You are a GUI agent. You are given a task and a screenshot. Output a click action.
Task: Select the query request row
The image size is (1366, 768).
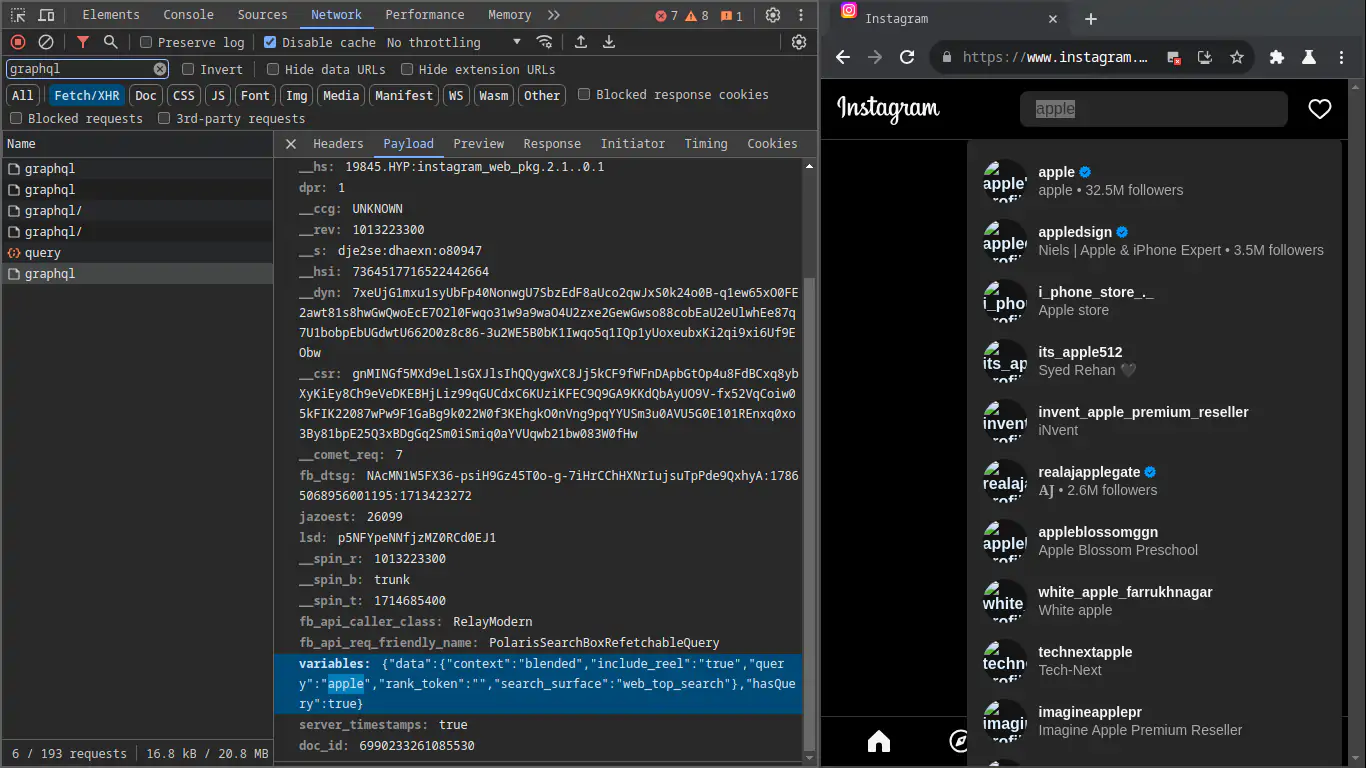[x=137, y=253]
